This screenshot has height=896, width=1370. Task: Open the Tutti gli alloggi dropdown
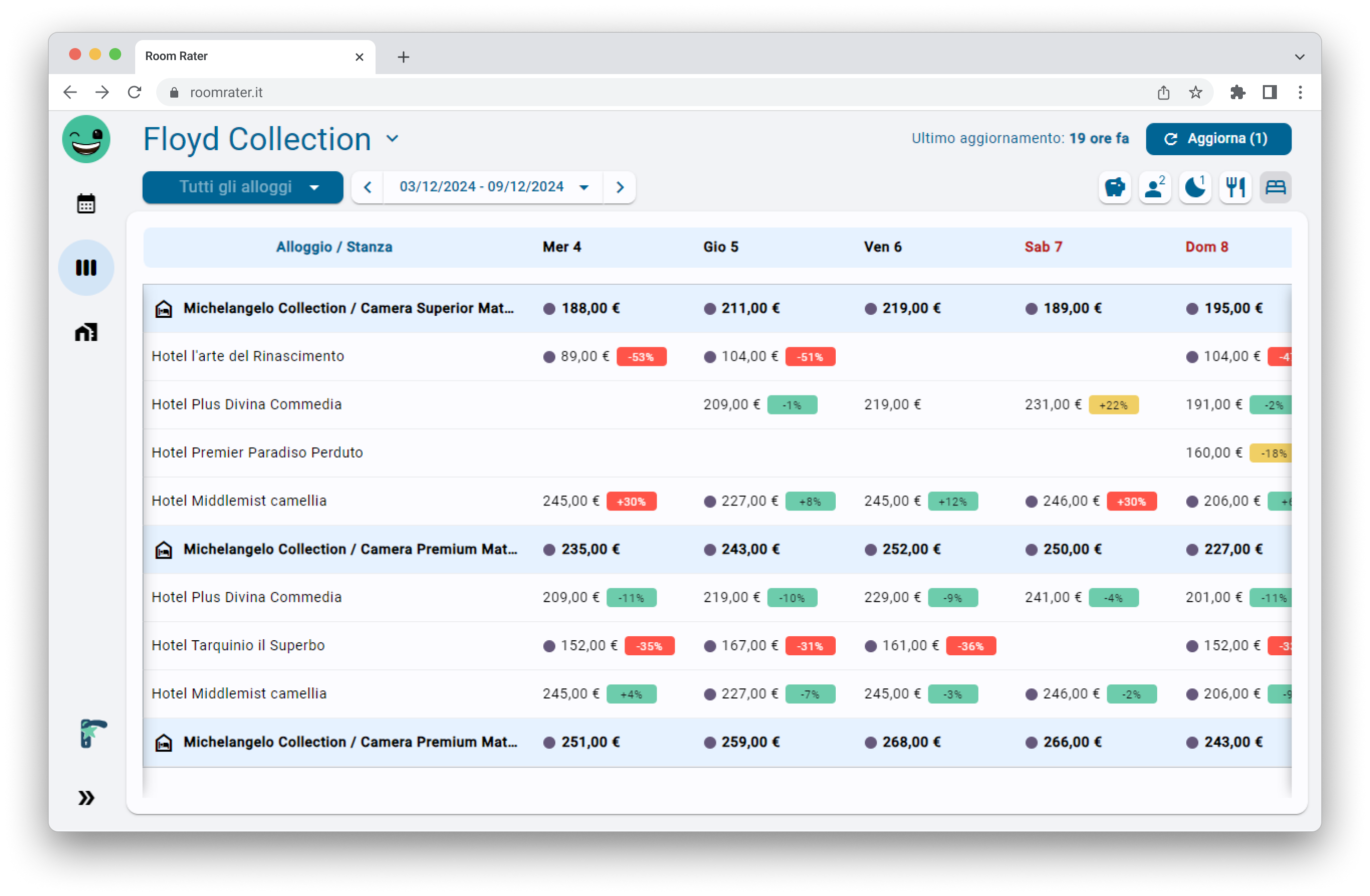point(243,187)
